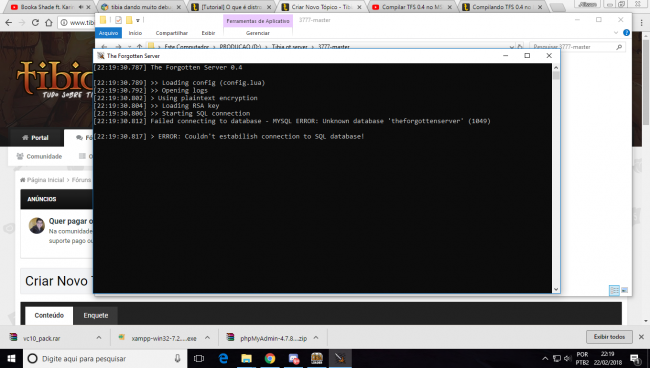Go back in Explorer window
The width and height of the screenshot is (650, 368).
coord(104,47)
